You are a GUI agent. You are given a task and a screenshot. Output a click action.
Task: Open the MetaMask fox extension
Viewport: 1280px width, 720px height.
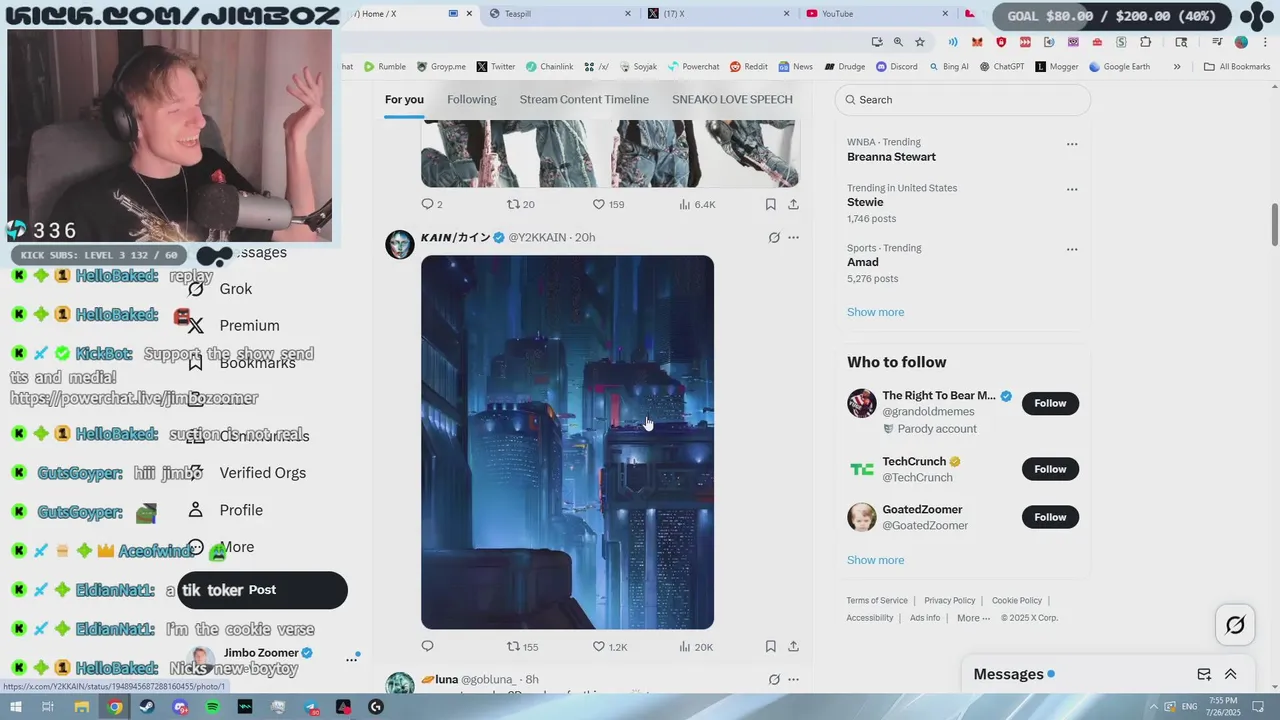pos(977,42)
